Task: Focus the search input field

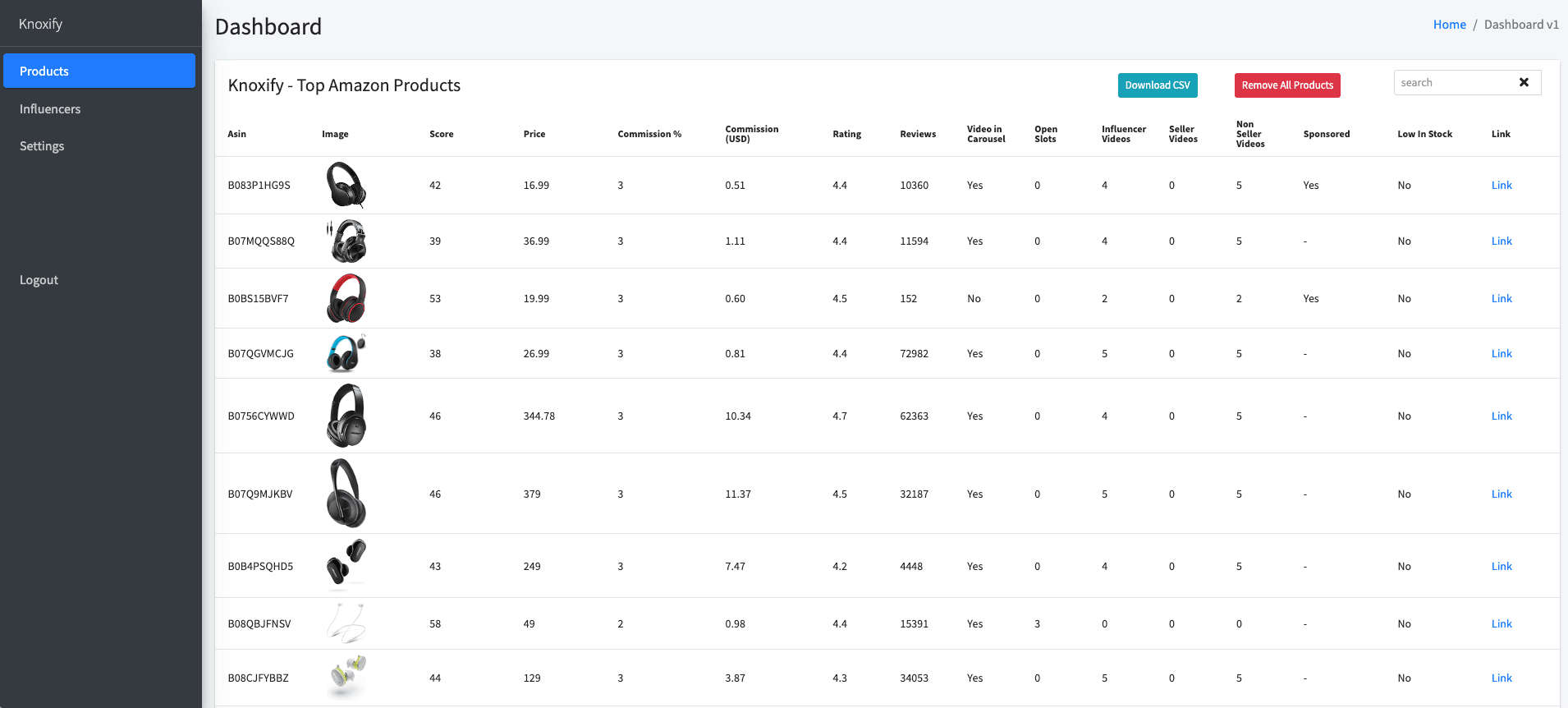Action: pyautogui.click(x=1453, y=82)
